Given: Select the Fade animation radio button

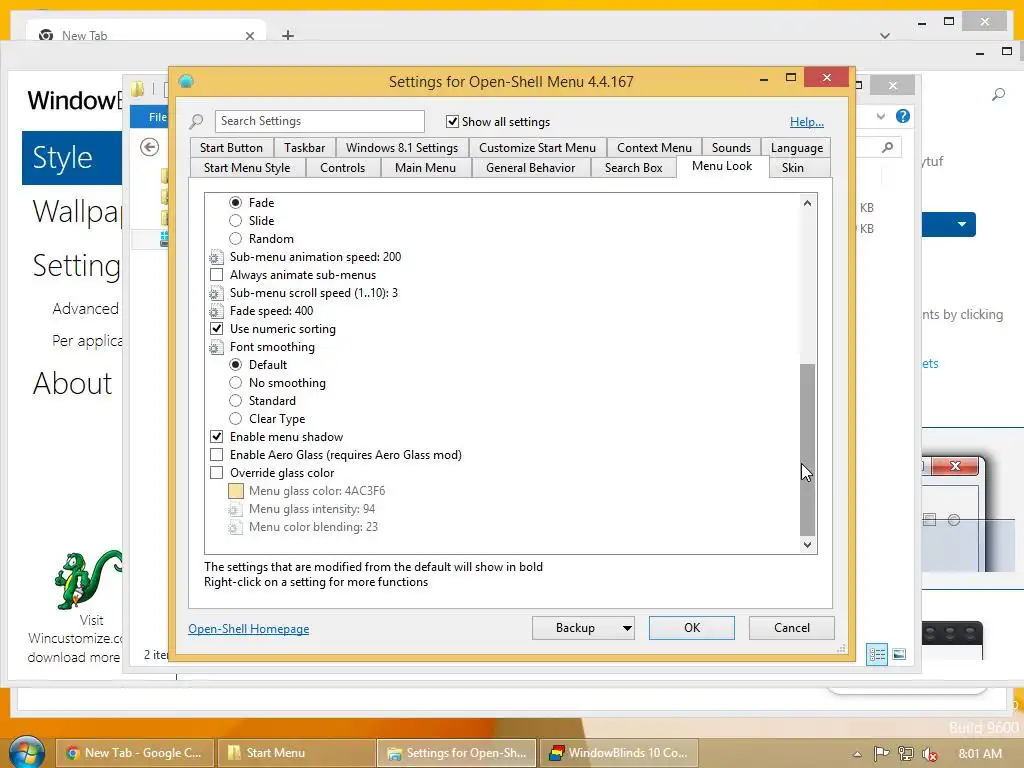Looking at the screenshot, I should [235, 202].
